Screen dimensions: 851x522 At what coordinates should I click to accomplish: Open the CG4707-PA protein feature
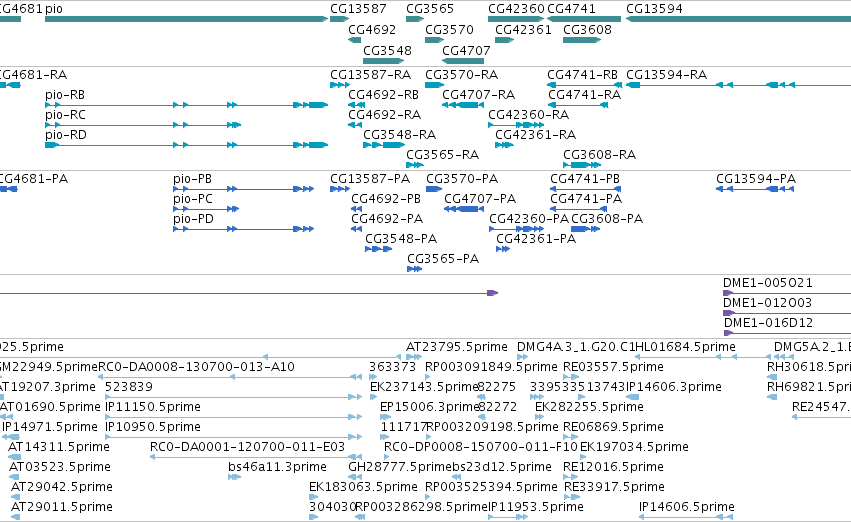tap(463, 209)
